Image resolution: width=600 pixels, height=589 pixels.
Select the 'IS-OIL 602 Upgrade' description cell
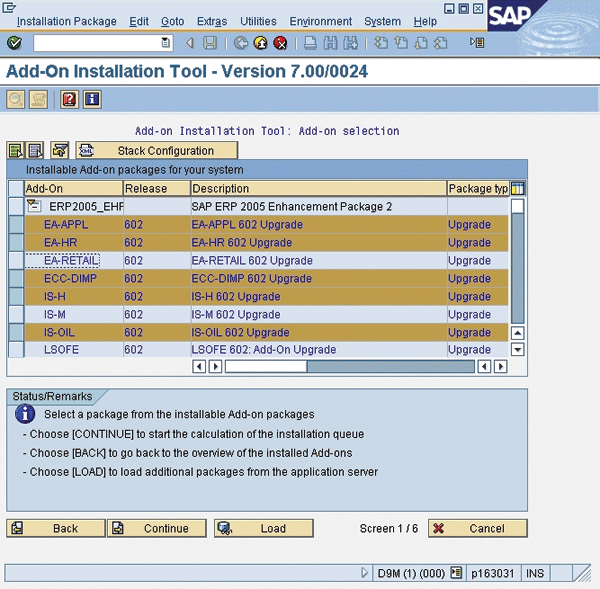click(319, 332)
